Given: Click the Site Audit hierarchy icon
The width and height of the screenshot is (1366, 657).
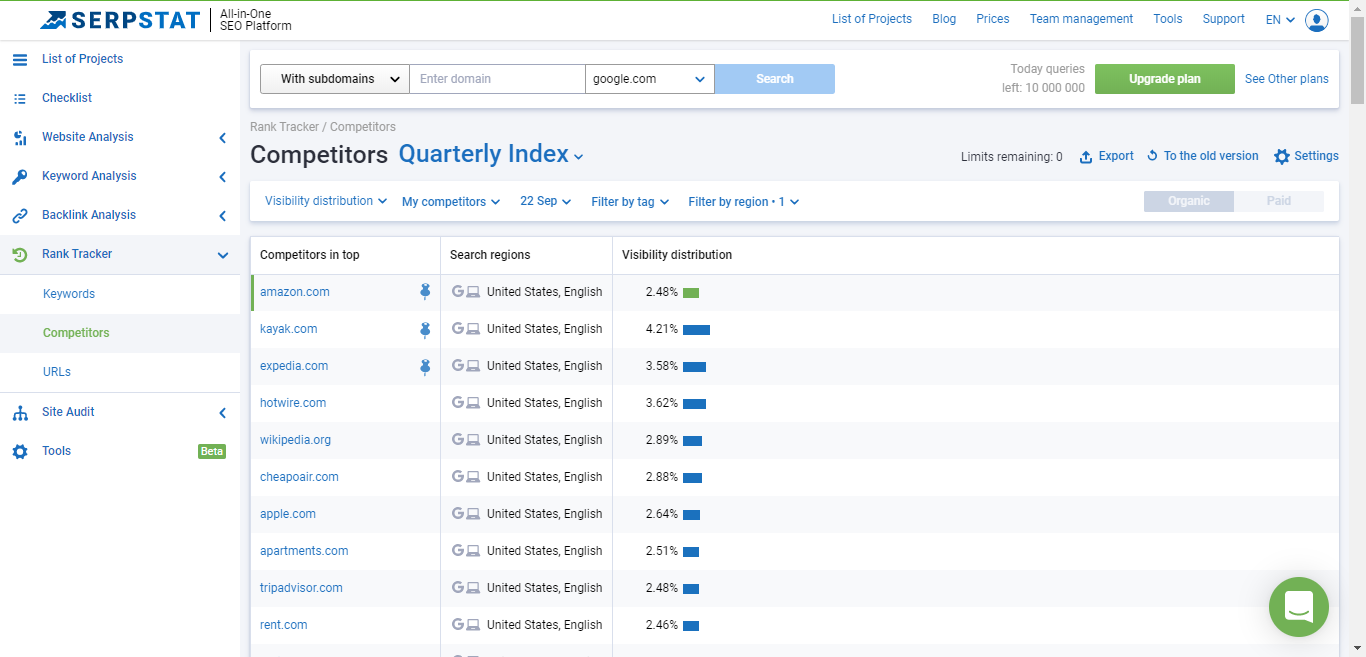Looking at the screenshot, I should point(20,412).
